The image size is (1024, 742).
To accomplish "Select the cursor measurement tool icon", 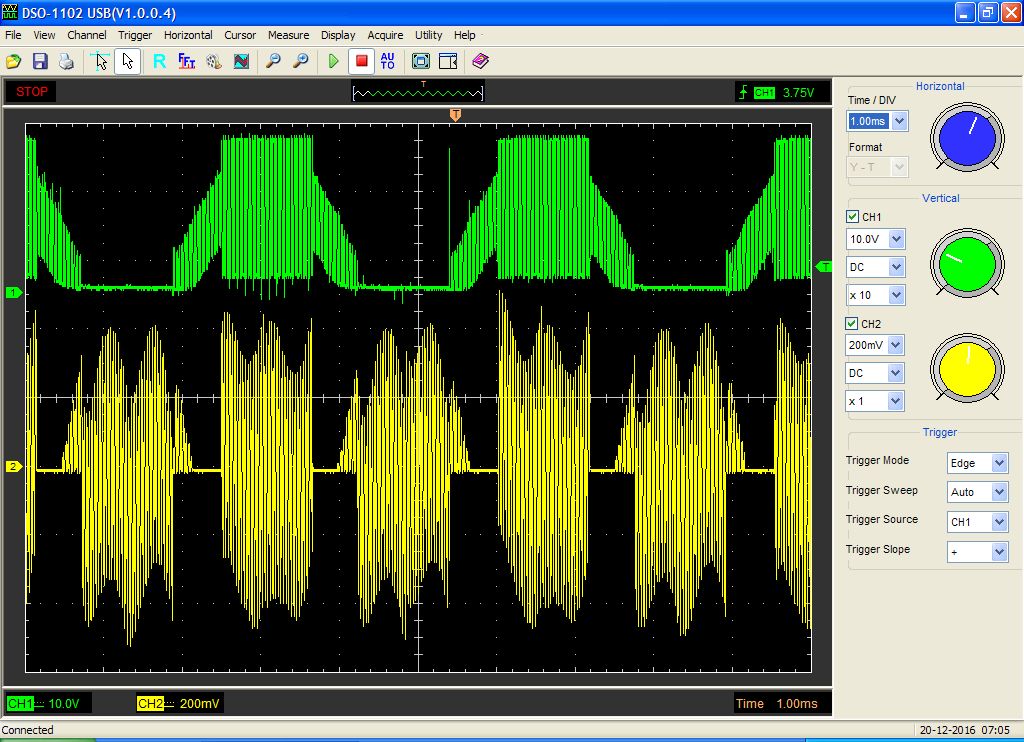I will 100,61.
